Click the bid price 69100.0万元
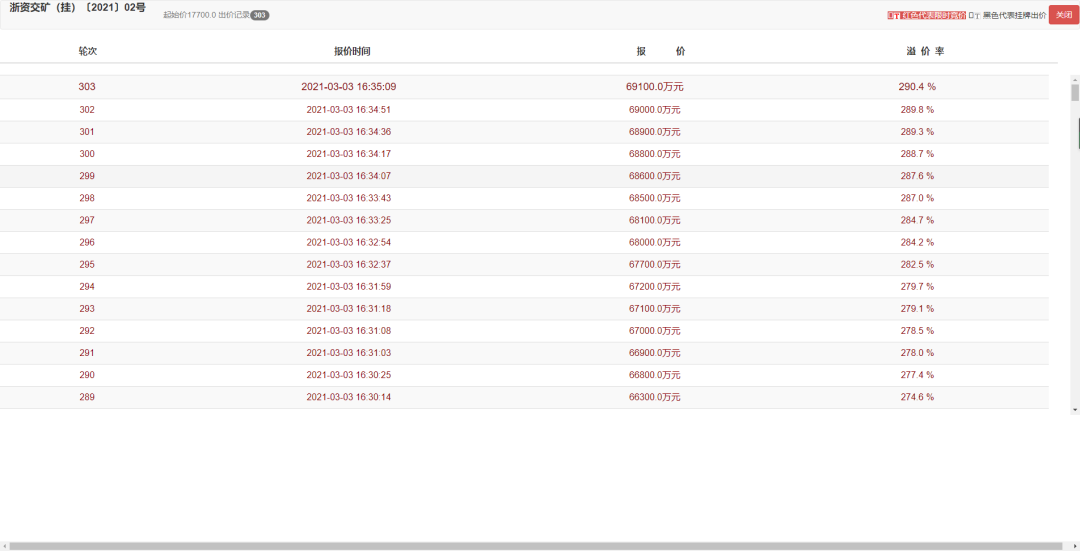 [x=654, y=87]
